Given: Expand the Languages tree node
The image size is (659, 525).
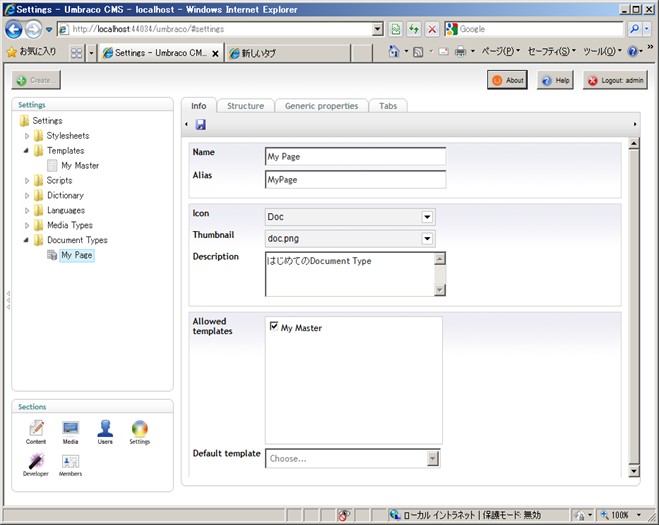Looking at the screenshot, I should point(27,211).
